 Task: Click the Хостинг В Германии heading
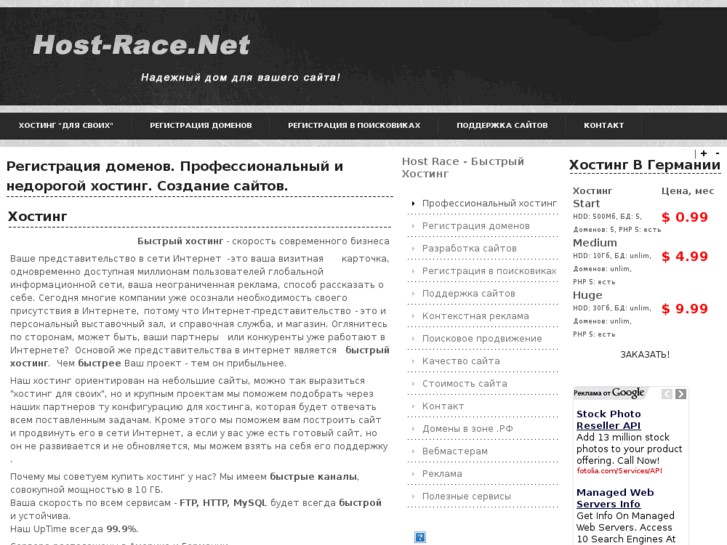[x=645, y=165]
